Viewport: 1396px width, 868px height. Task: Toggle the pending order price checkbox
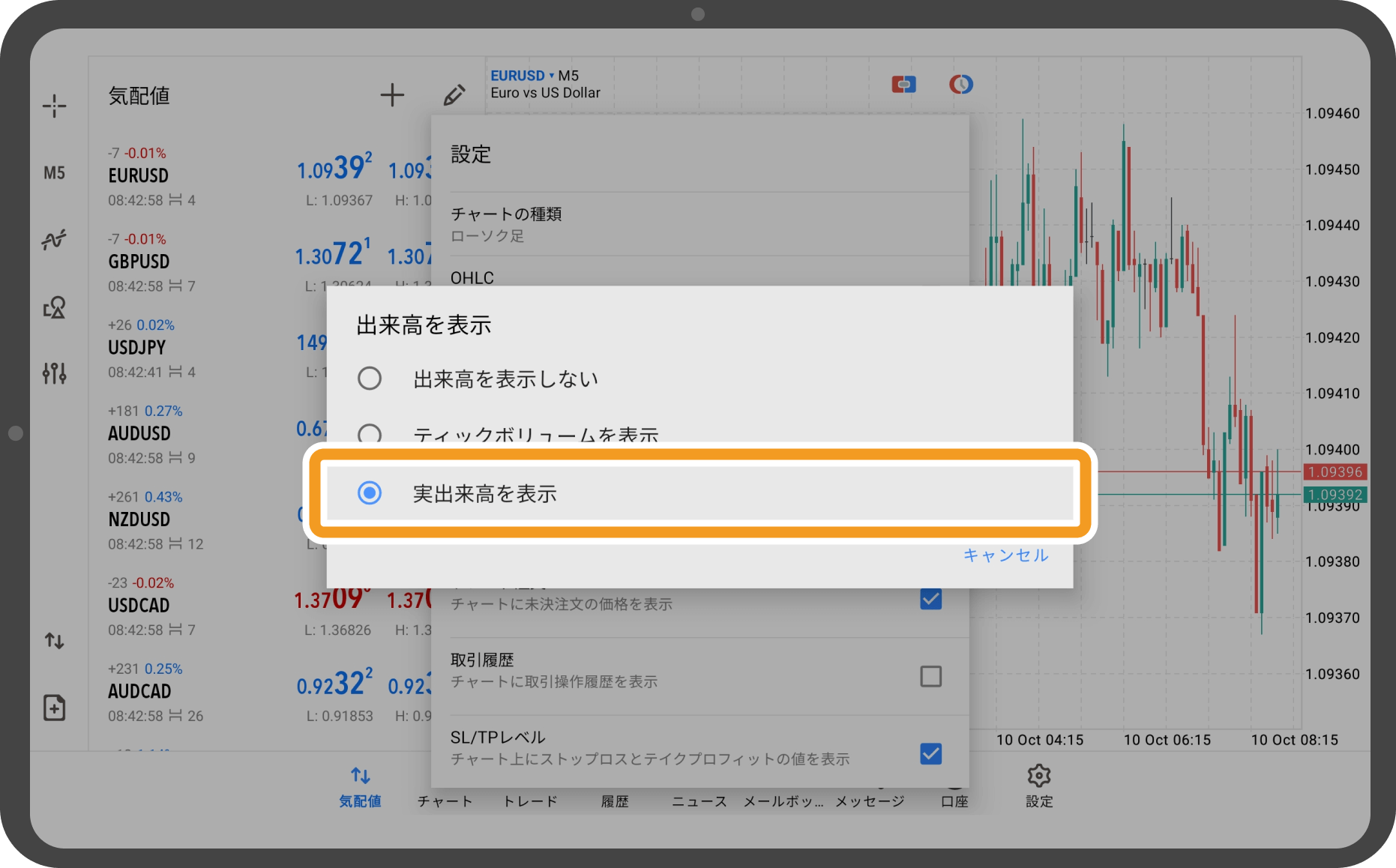coord(930,599)
